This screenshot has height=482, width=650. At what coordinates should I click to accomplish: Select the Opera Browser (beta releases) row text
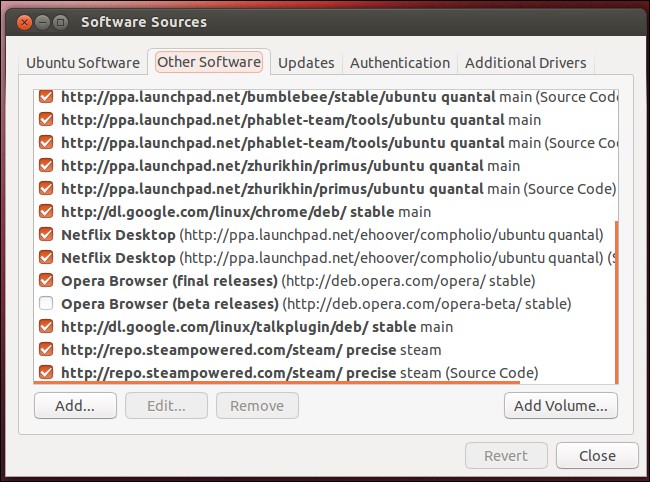pos(316,304)
